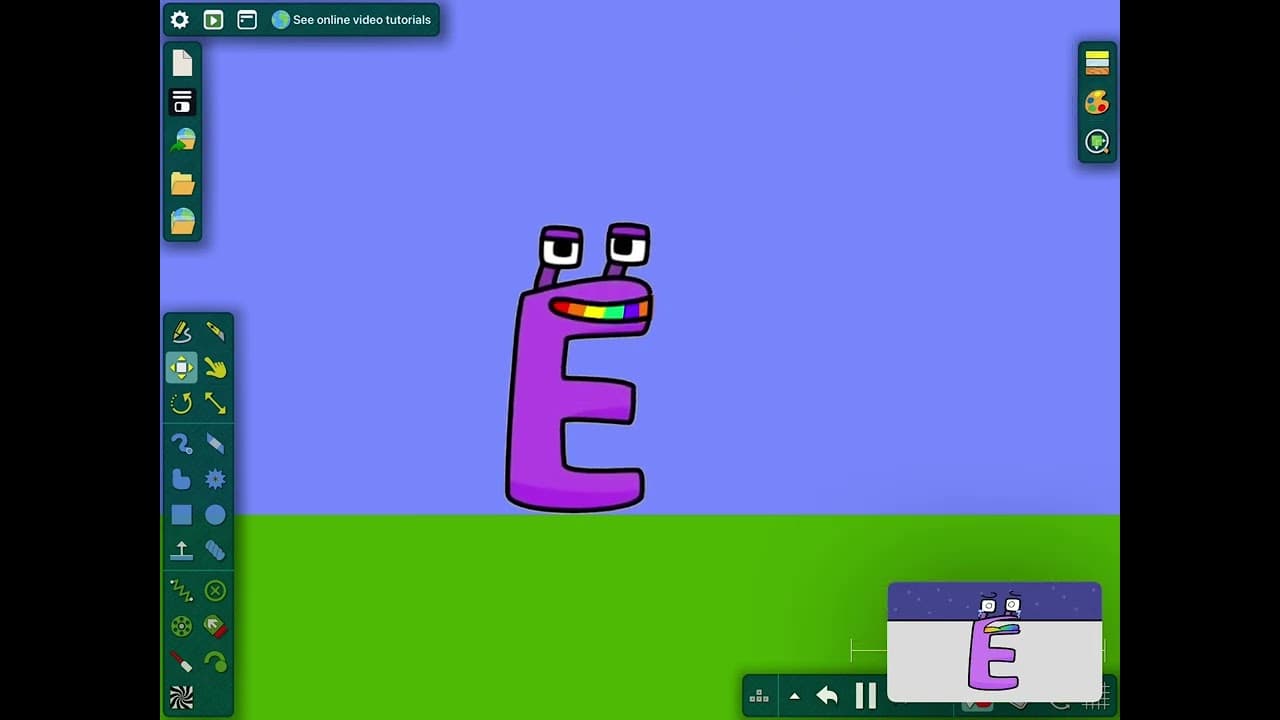This screenshot has height=720, width=1280.
Task: Select the blue curved path tool
Action: tap(181, 443)
